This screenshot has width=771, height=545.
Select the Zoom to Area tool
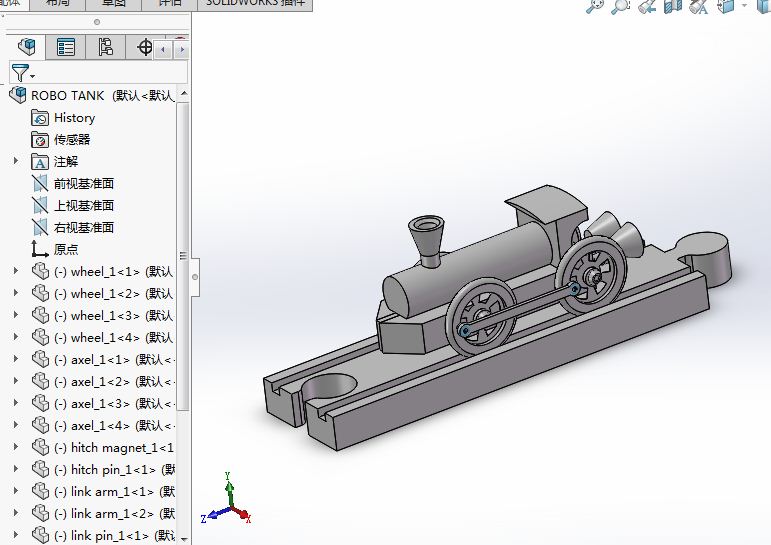click(621, 6)
